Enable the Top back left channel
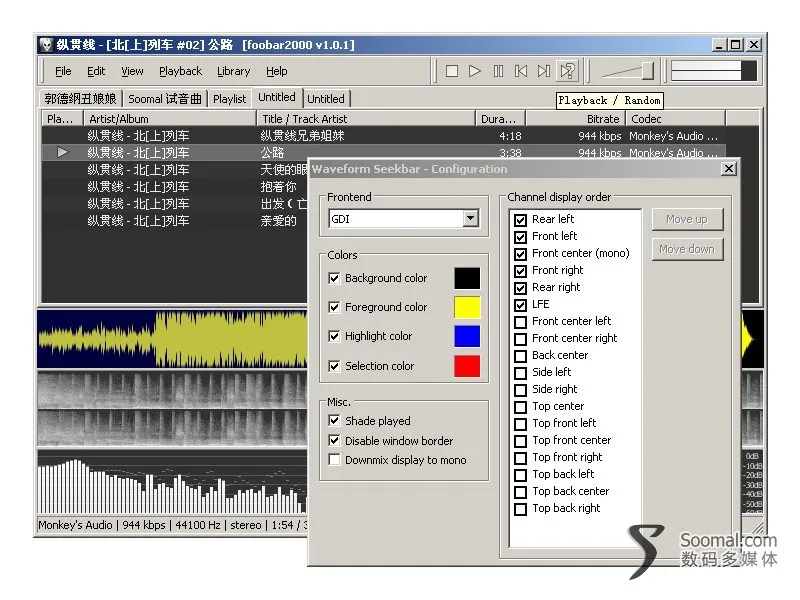The height and width of the screenshot is (600, 800). [520, 475]
